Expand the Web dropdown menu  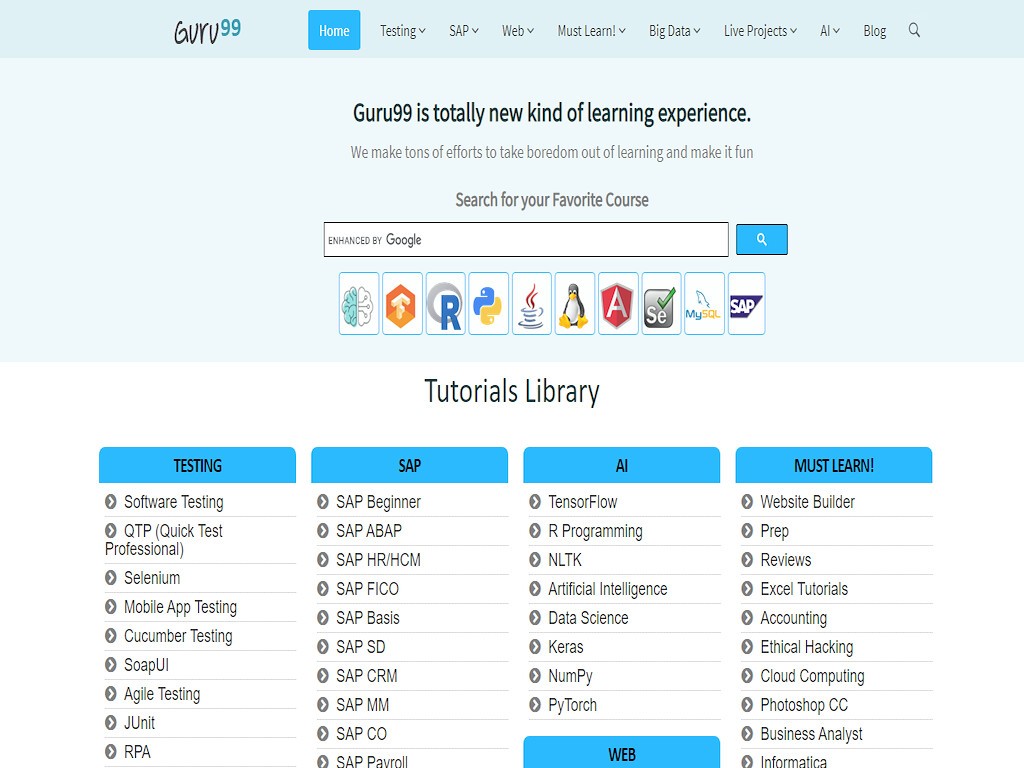pyautogui.click(x=518, y=31)
